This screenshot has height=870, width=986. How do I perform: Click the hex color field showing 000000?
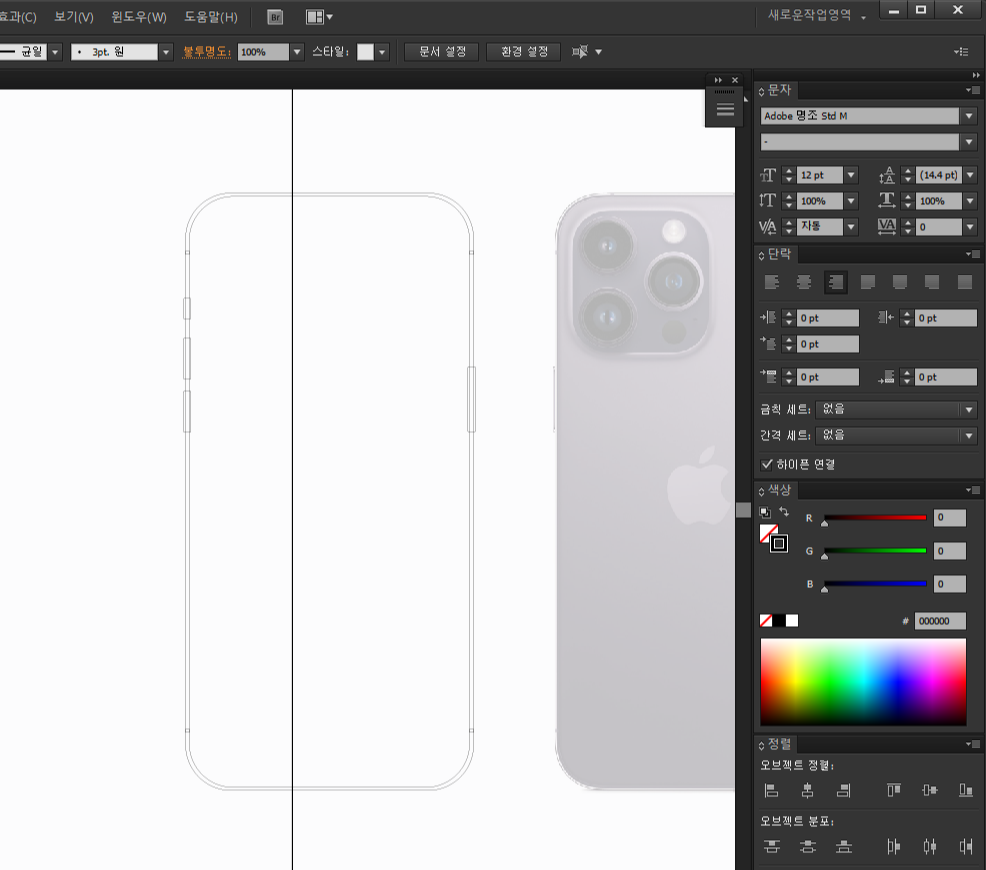[940, 621]
